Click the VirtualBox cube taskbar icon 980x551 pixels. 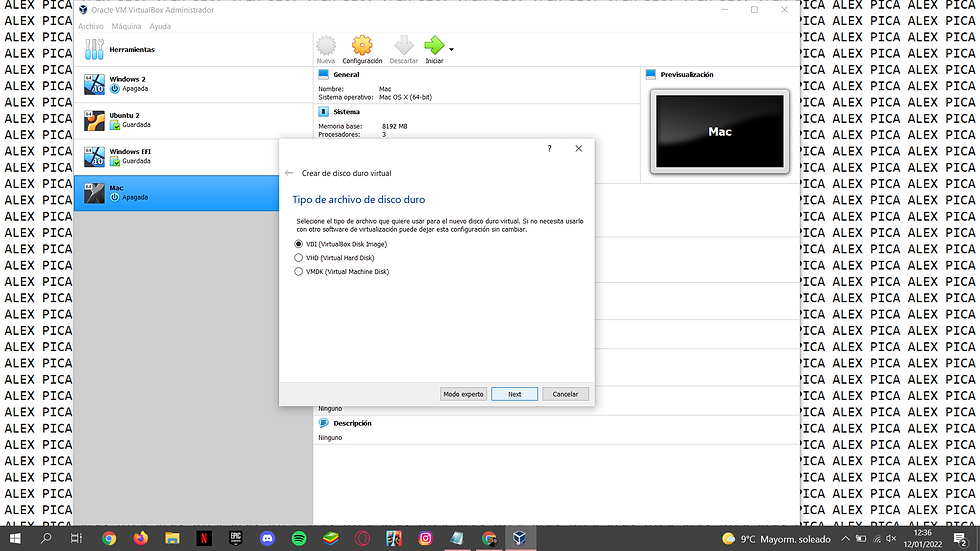pyautogui.click(x=519, y=539)
